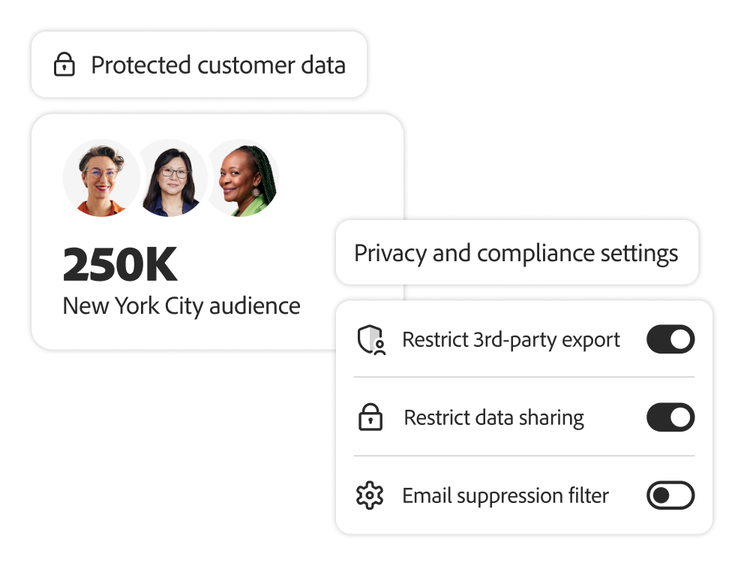
Task: Click New York City audience text
Action: point(181,305)
